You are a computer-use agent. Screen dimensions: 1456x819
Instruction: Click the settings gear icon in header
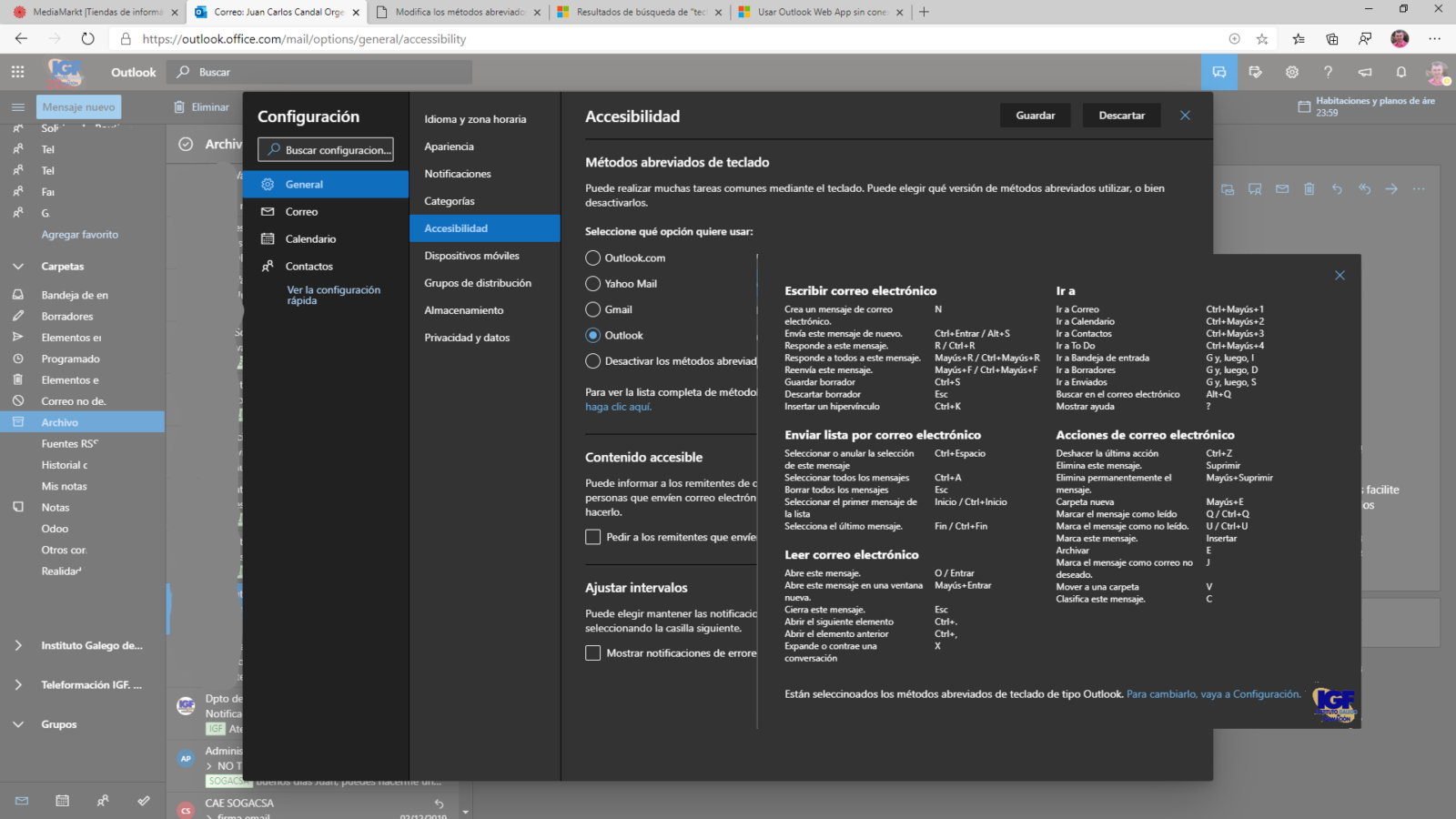coord(1291,72)
